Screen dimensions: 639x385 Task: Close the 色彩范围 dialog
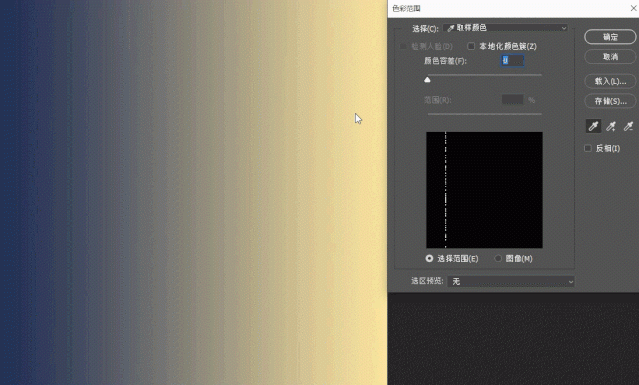[633, 8]
